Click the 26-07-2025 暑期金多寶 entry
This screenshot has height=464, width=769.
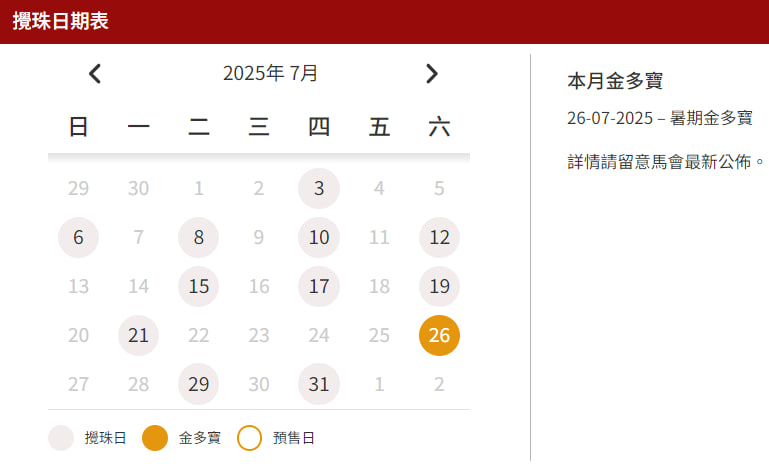pyautogui.click(x=659, y=118)
